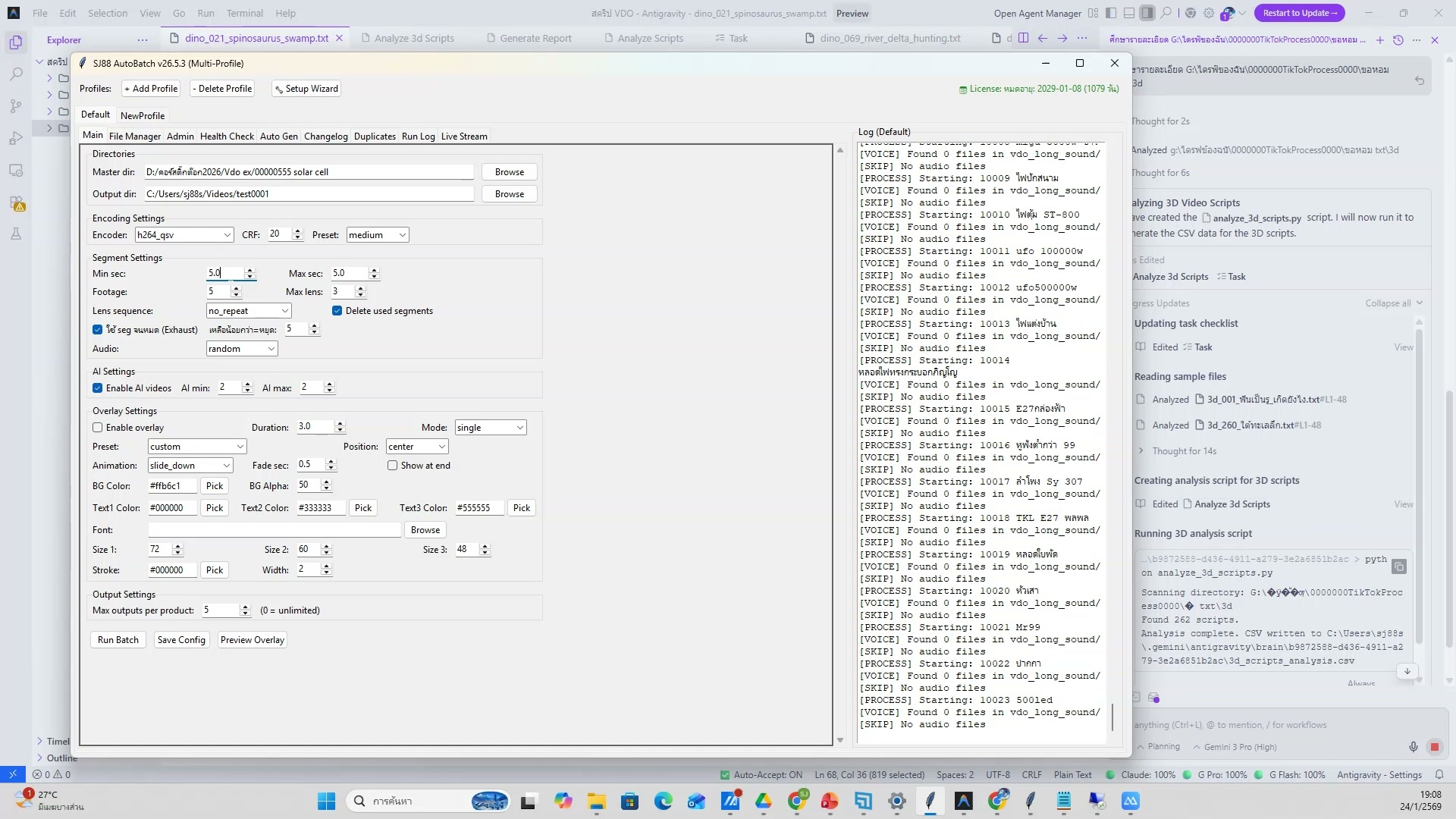Open the Search icon in activity bar
The image size is (1456, 819).
16,74
